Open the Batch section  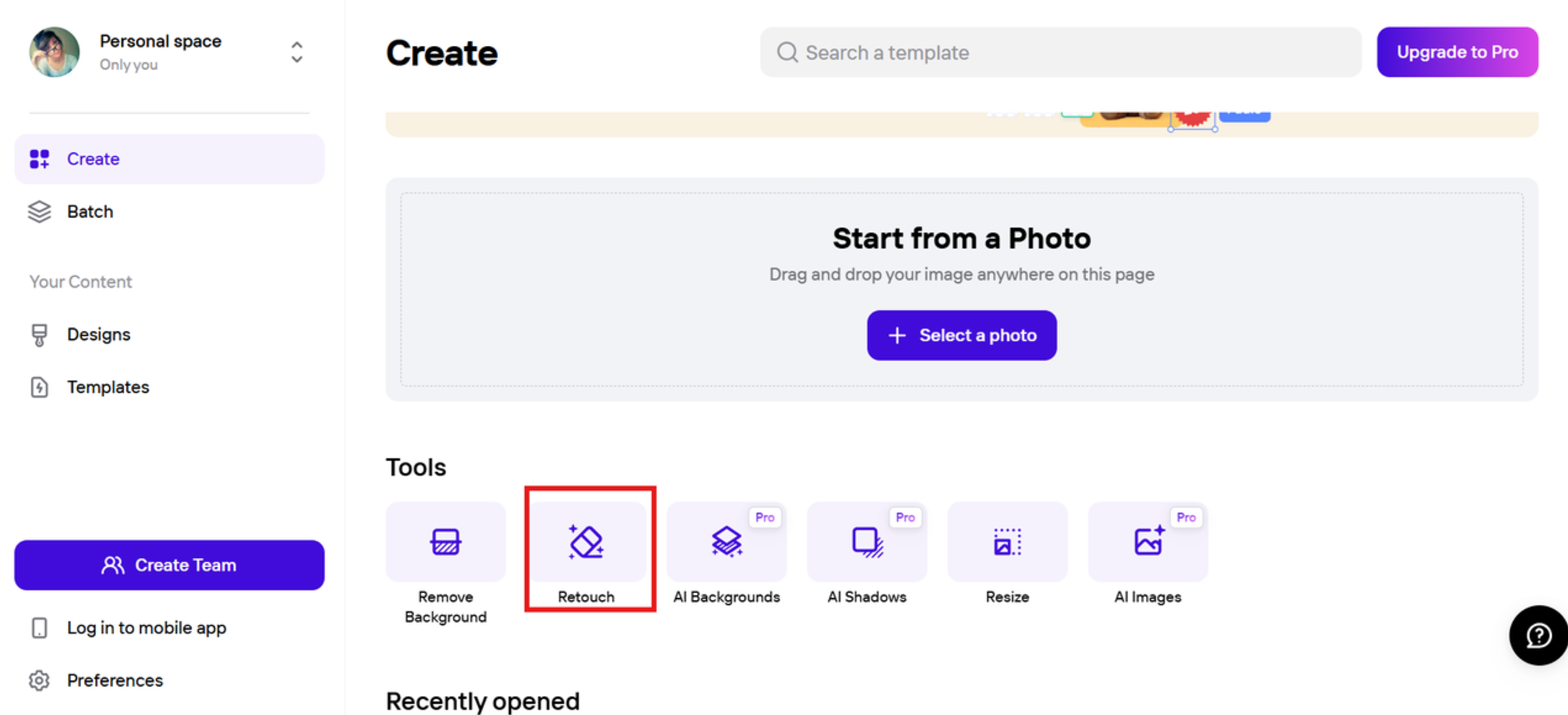(x=90, y=211)
